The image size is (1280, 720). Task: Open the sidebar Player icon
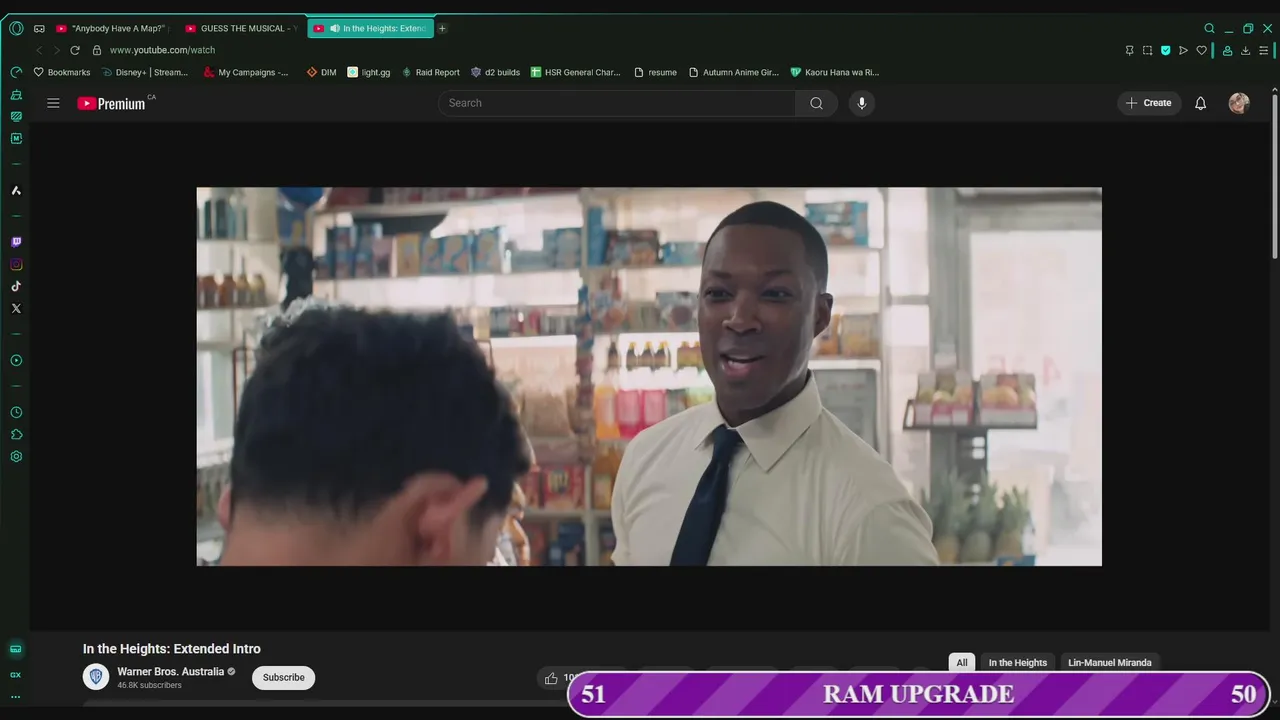click(16, 360)
